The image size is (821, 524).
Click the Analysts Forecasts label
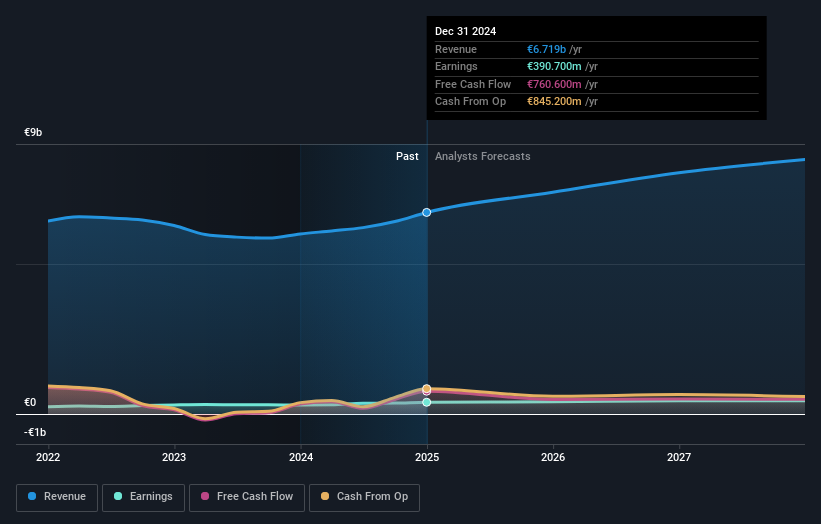click(x=483, y=157)
